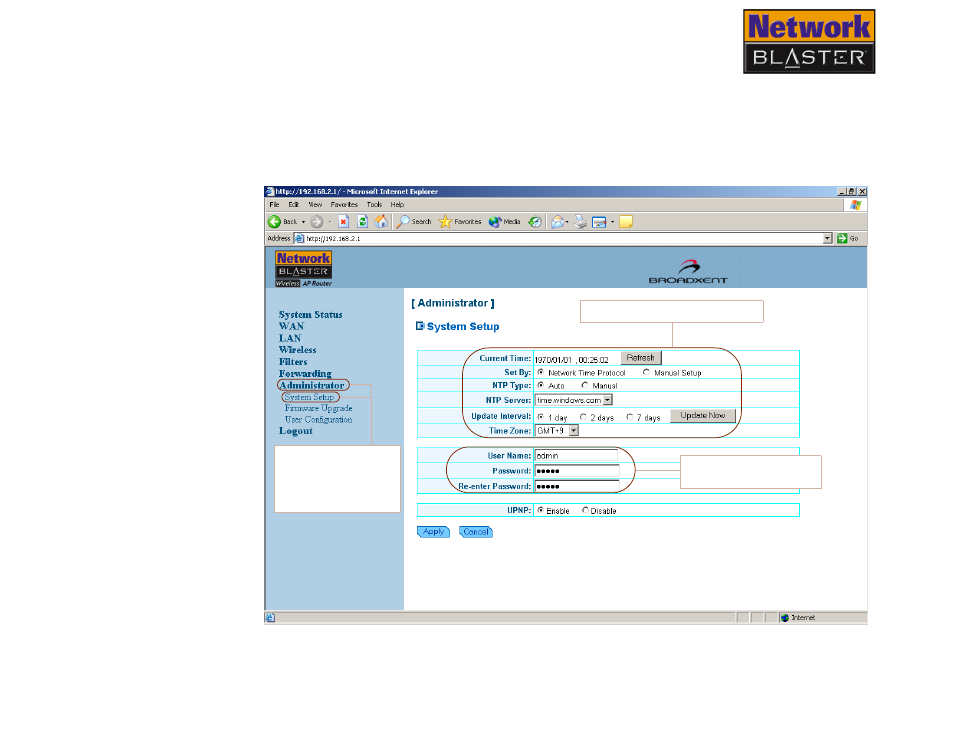Click the User Name input field
The image size is (954, 742).
tap(576, 456)
